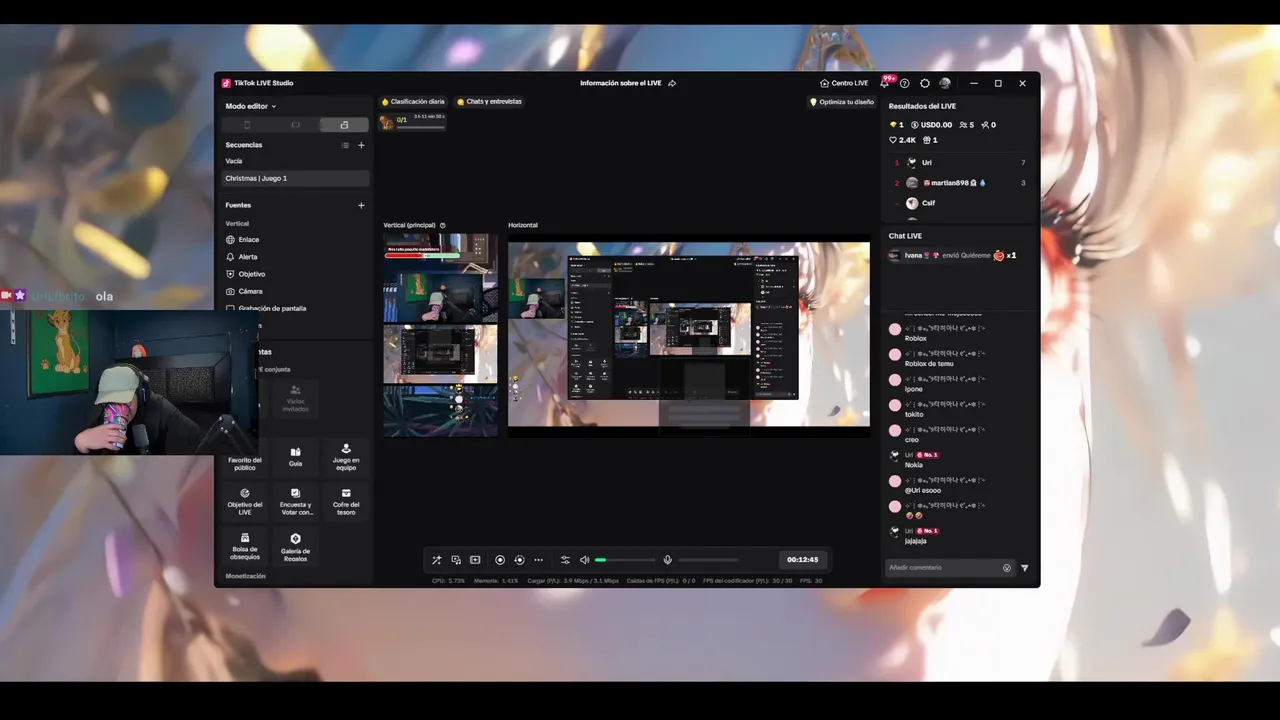Open Encuesta y Votar tool
This screenshot has height=720, width=1280.
[x=295, y=501]
